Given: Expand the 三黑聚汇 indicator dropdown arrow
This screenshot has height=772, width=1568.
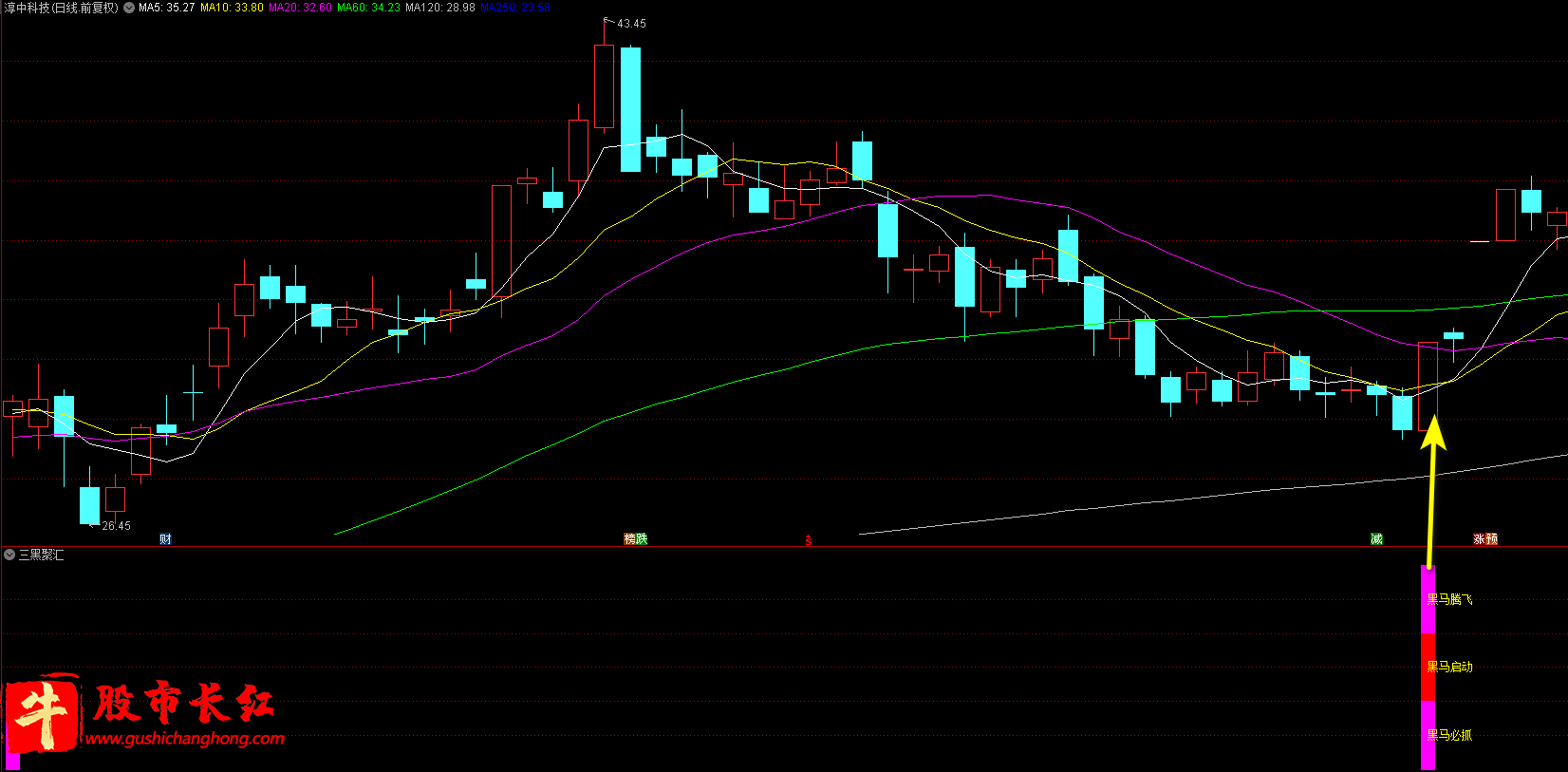Looking at the screenshot, I should pos(9,555).
